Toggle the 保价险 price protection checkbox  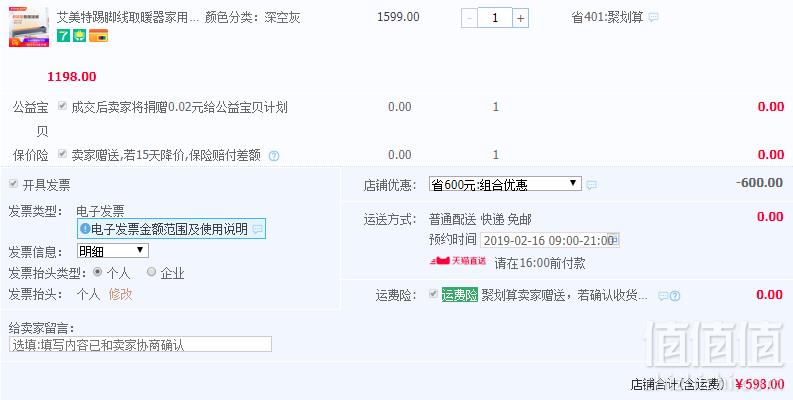click(x=62, y=153)
